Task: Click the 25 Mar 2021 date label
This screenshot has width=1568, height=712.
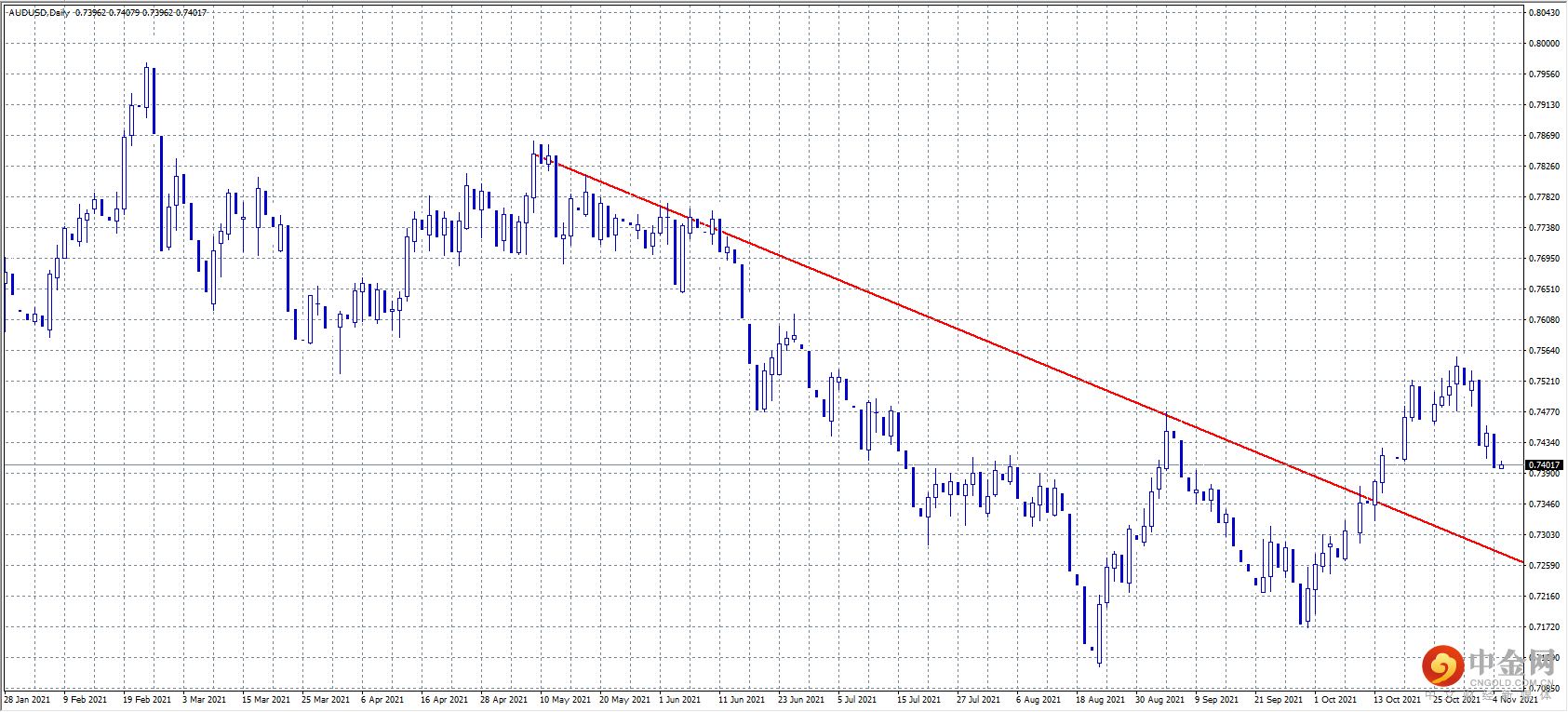Action: pyautogui.click(x=326, y=700)
